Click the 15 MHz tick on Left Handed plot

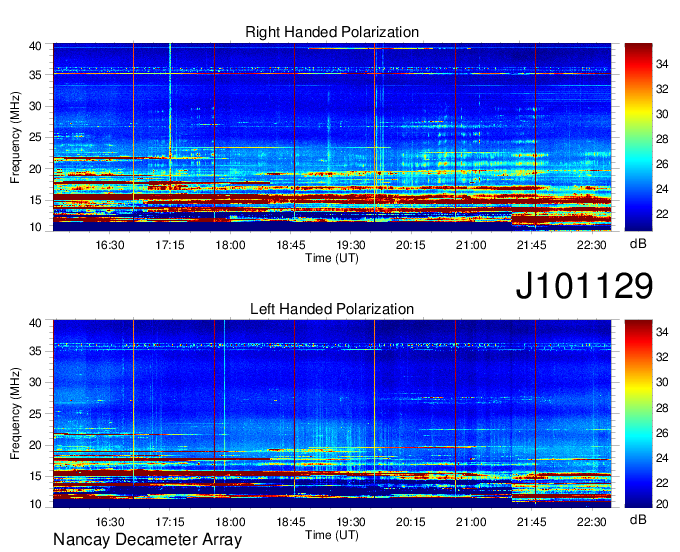(x=36, y=477)
